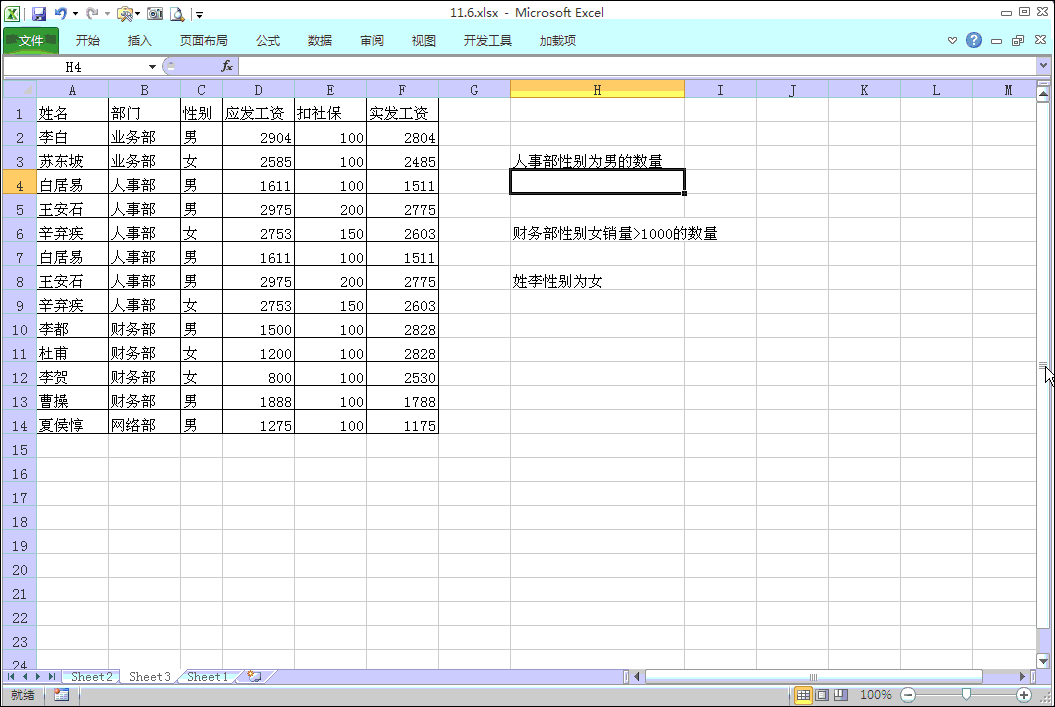
Task: Zoom in with the plus button
Action: coord(1024,695)
